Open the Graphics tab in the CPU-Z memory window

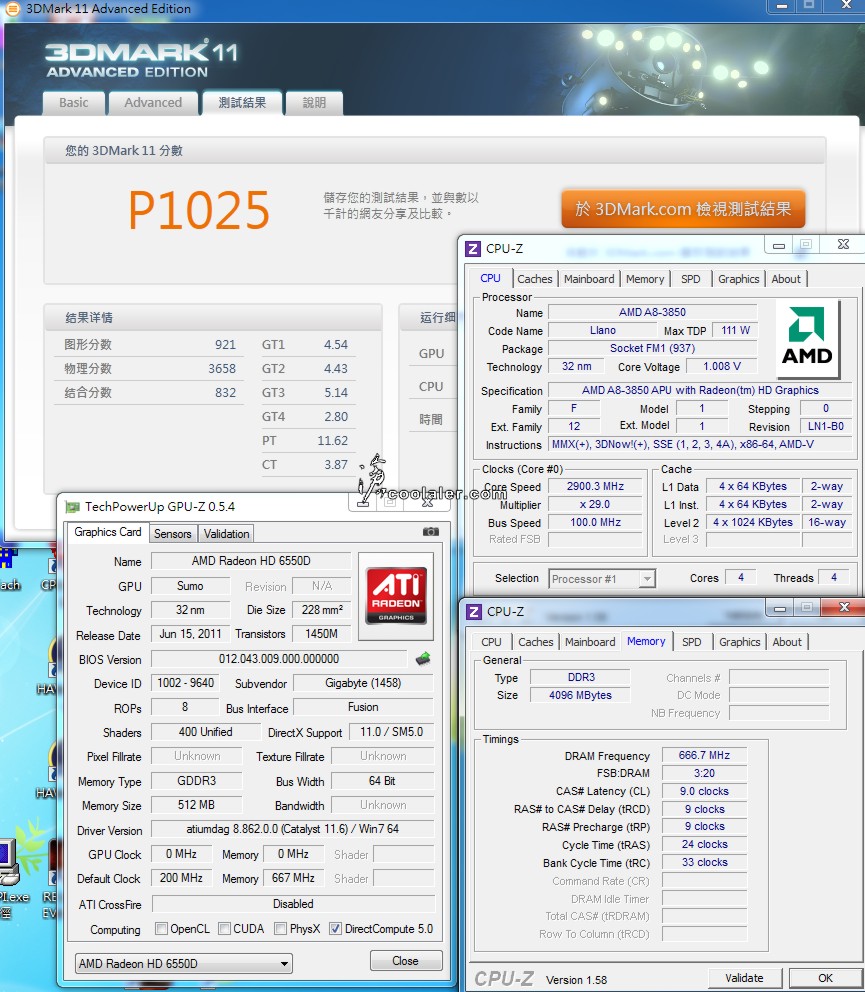740,642
